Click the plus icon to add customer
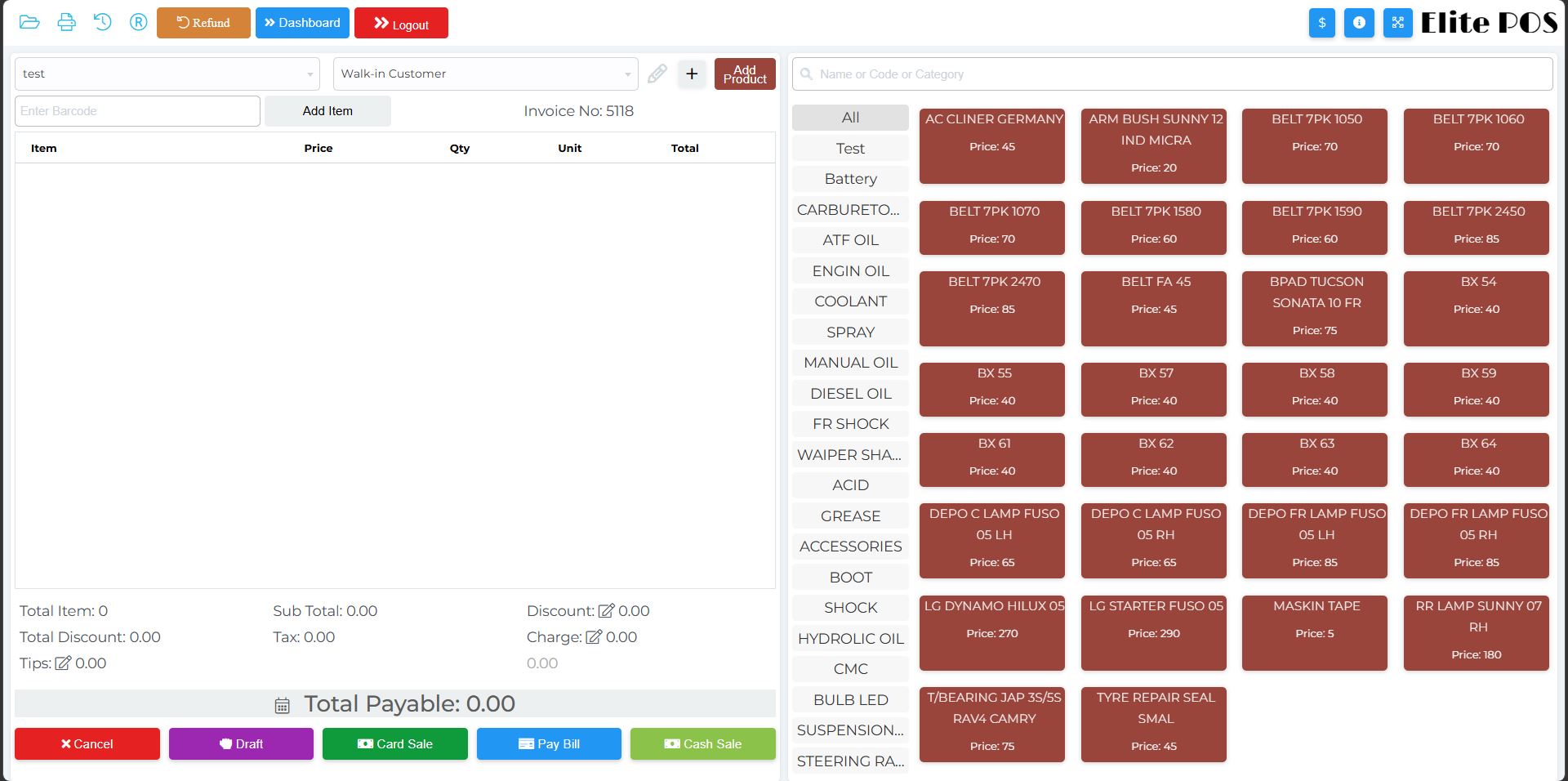Viewport: 1568px width, 781px height. (x=692, y=74)
